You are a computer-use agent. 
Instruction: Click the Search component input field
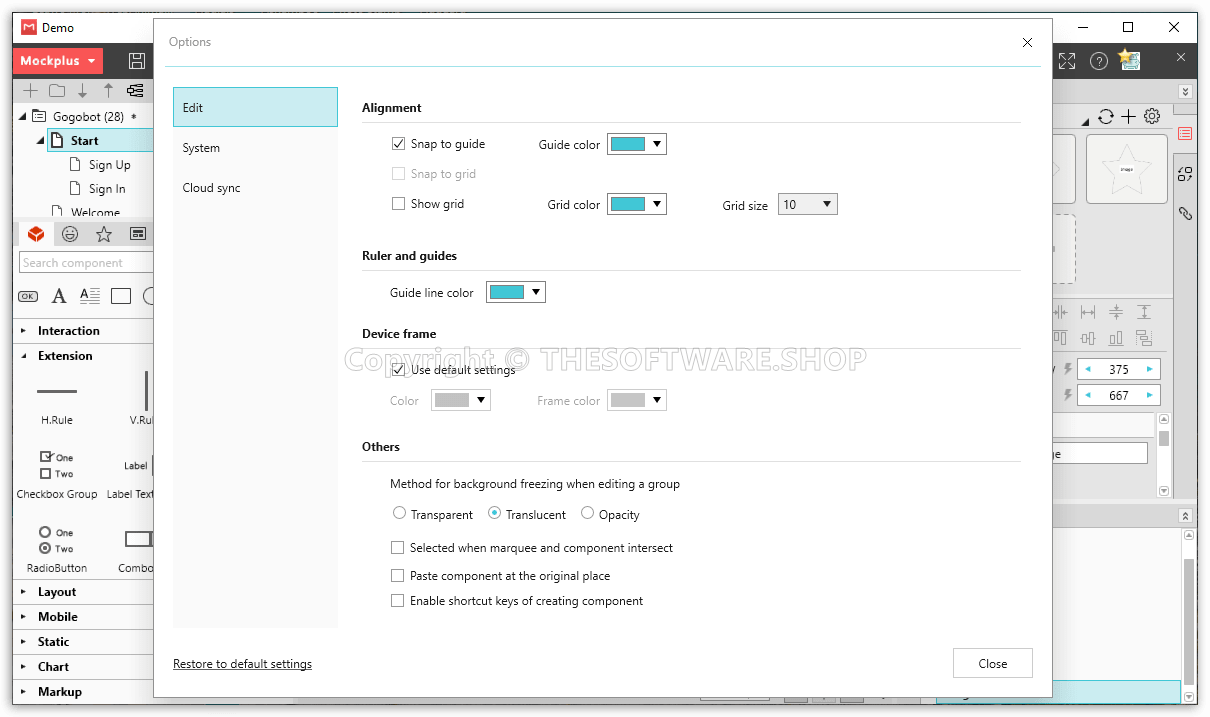coord(86,262)
